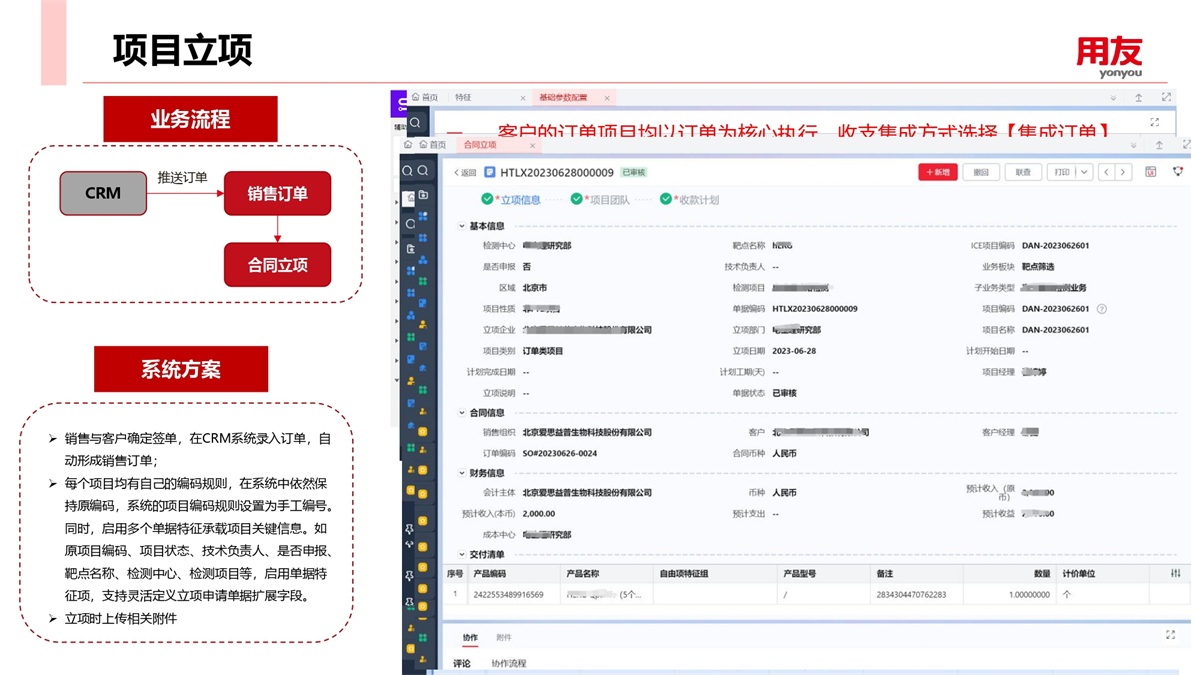Click the red 新增 button
Screen dimensions: 1200x675
click(938, 172)
